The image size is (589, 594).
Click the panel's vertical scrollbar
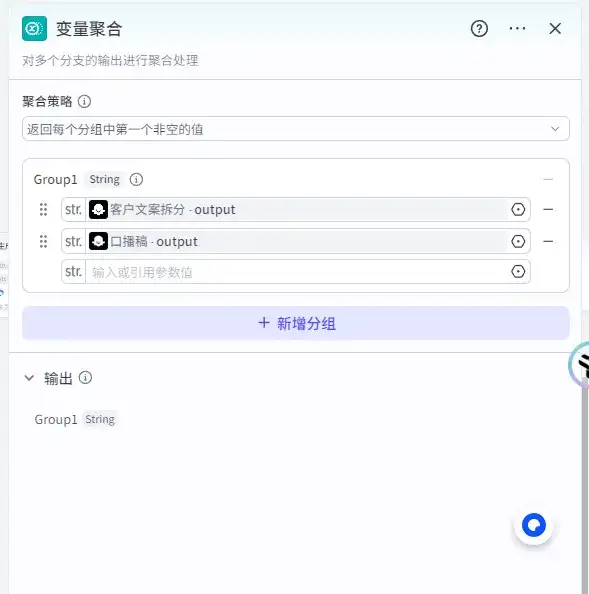[585, 485]
